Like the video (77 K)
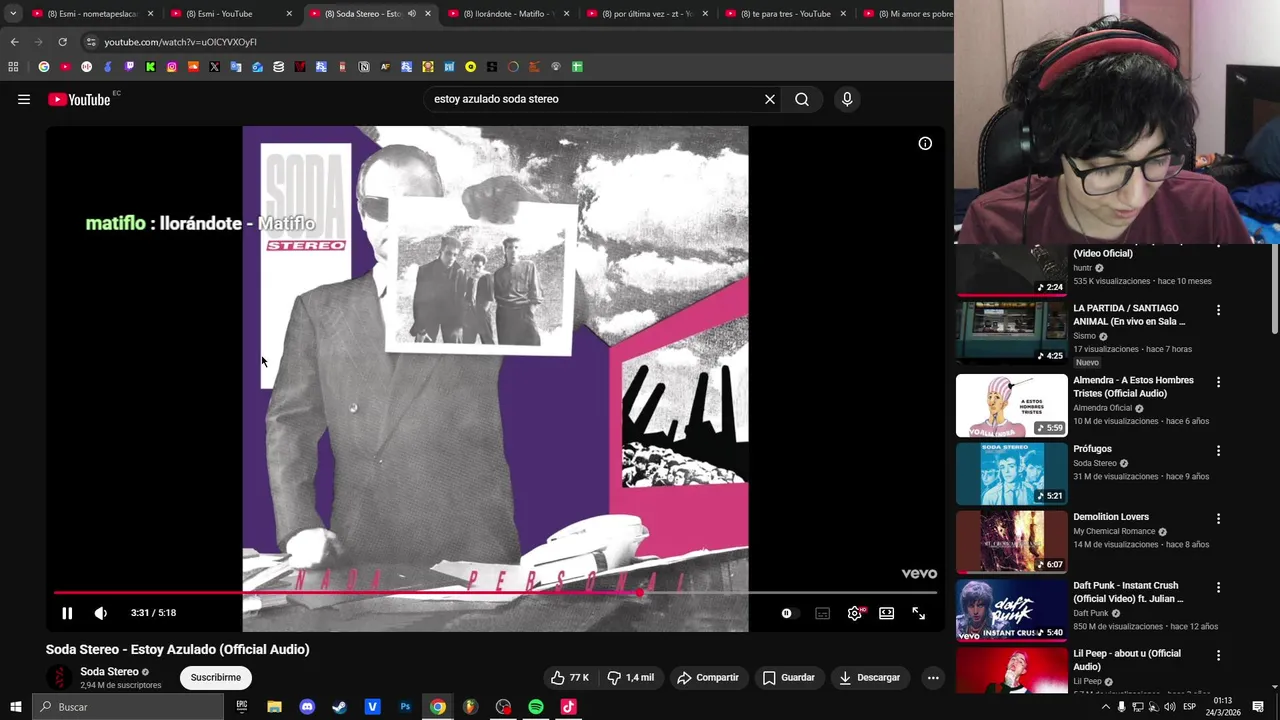This screenshot has width=1280, height=720. point(570,677)
